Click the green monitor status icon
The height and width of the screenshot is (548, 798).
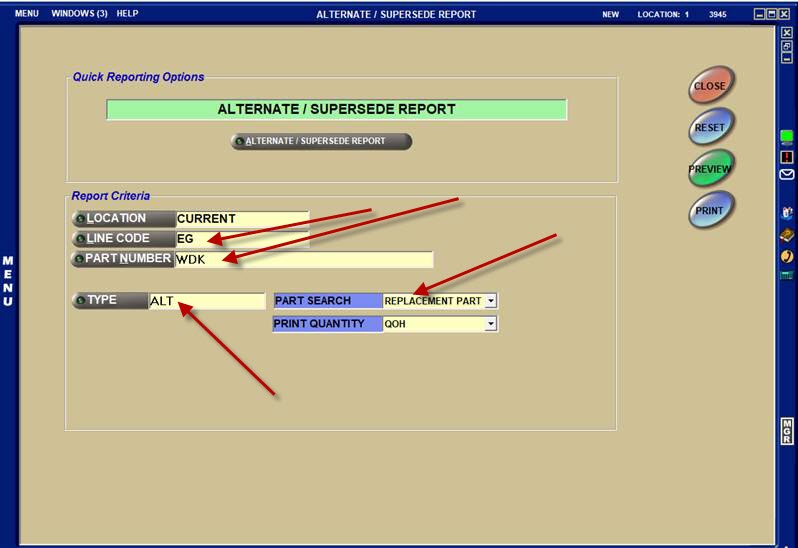coord(787,137)
